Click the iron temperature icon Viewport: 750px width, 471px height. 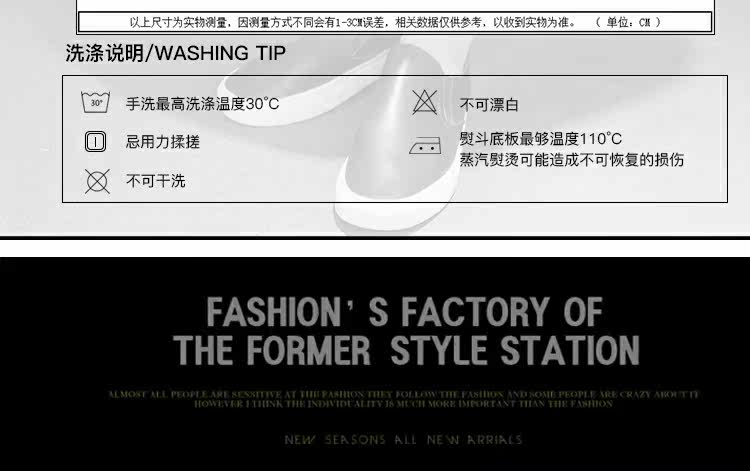point(425,146)
